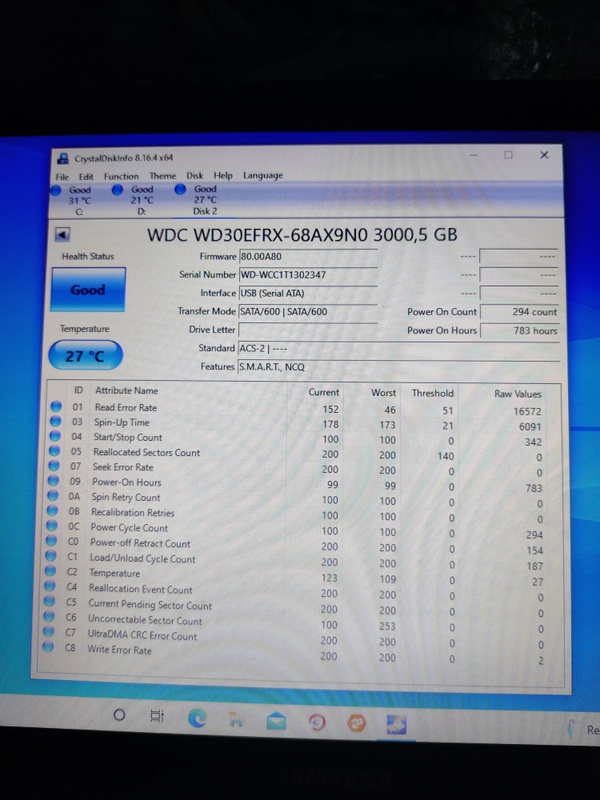Click the previous disk arrow button
The image size is (600, 800).
[x=62, y=235]
